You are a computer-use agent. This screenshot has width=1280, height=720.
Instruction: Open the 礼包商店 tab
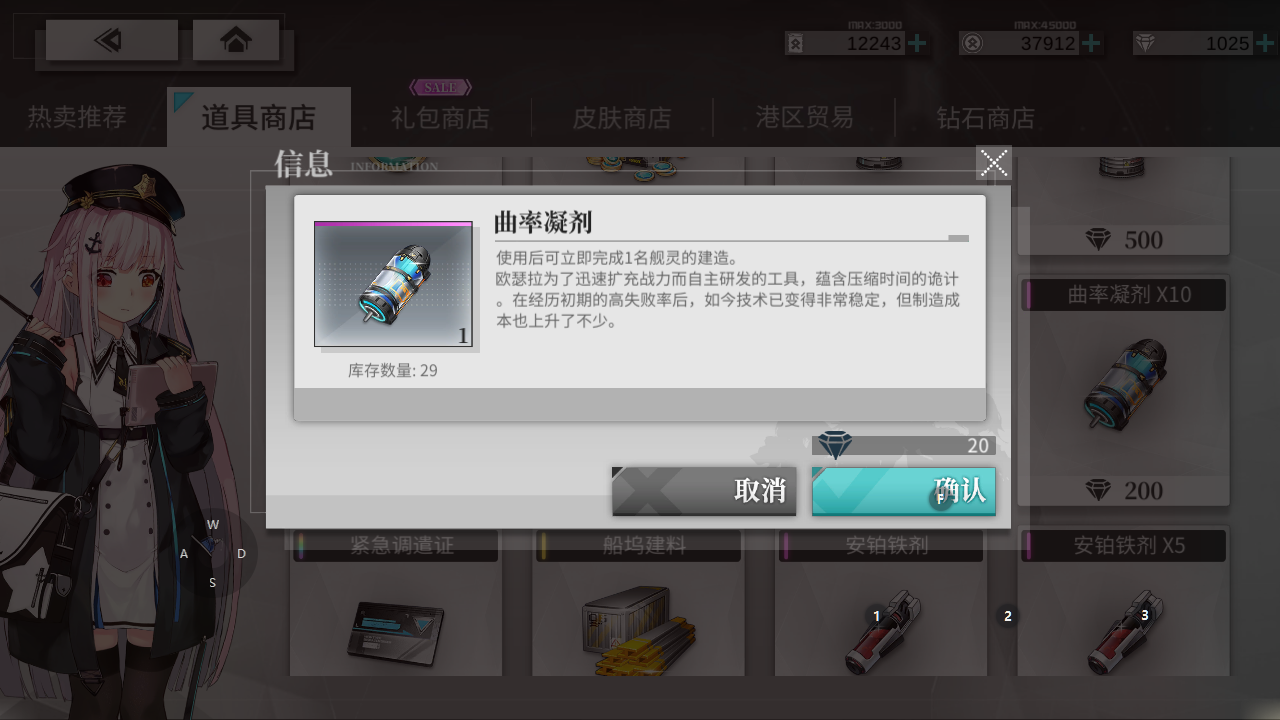click(441, 117)
